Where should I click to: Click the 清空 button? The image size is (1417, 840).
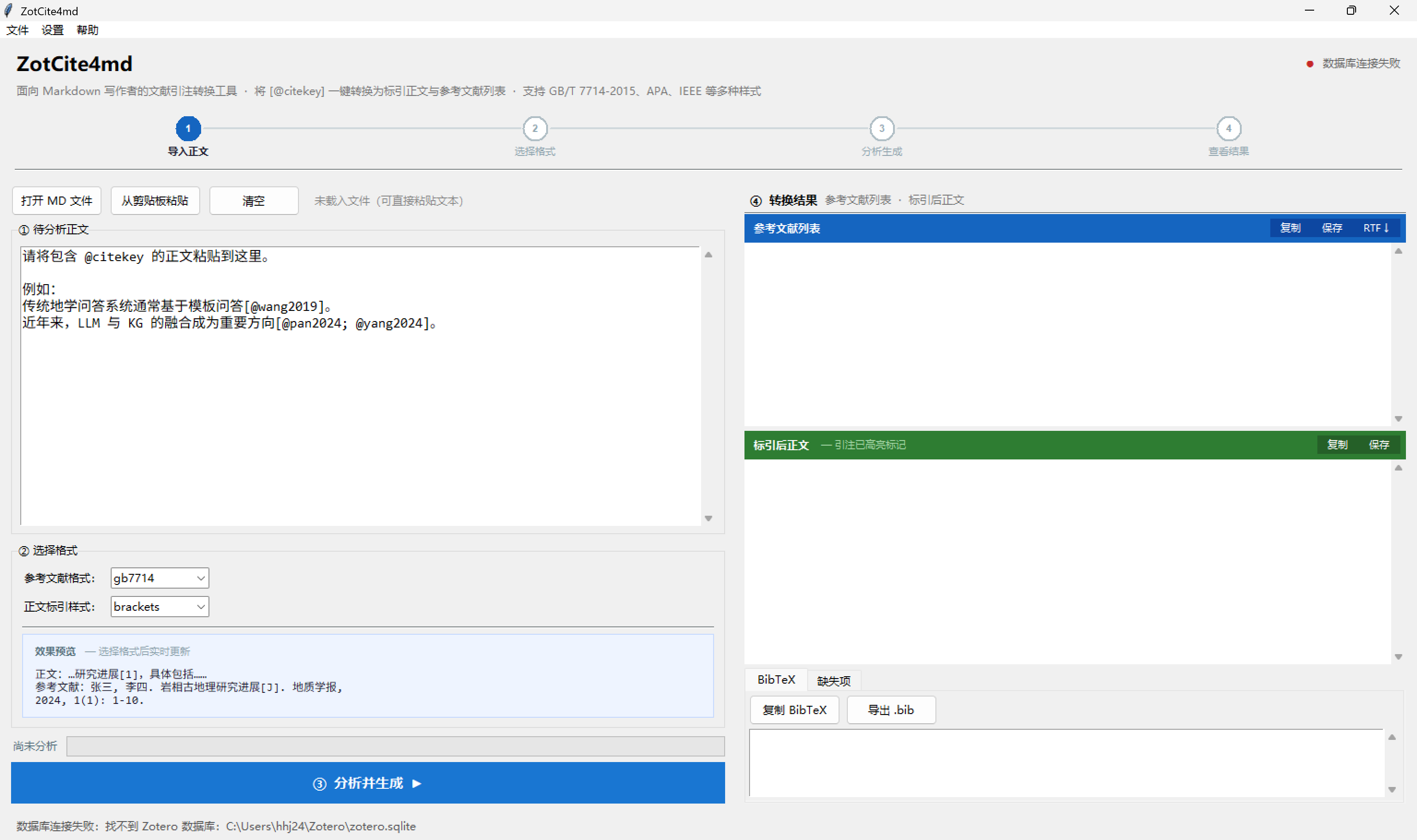(254, 201)
